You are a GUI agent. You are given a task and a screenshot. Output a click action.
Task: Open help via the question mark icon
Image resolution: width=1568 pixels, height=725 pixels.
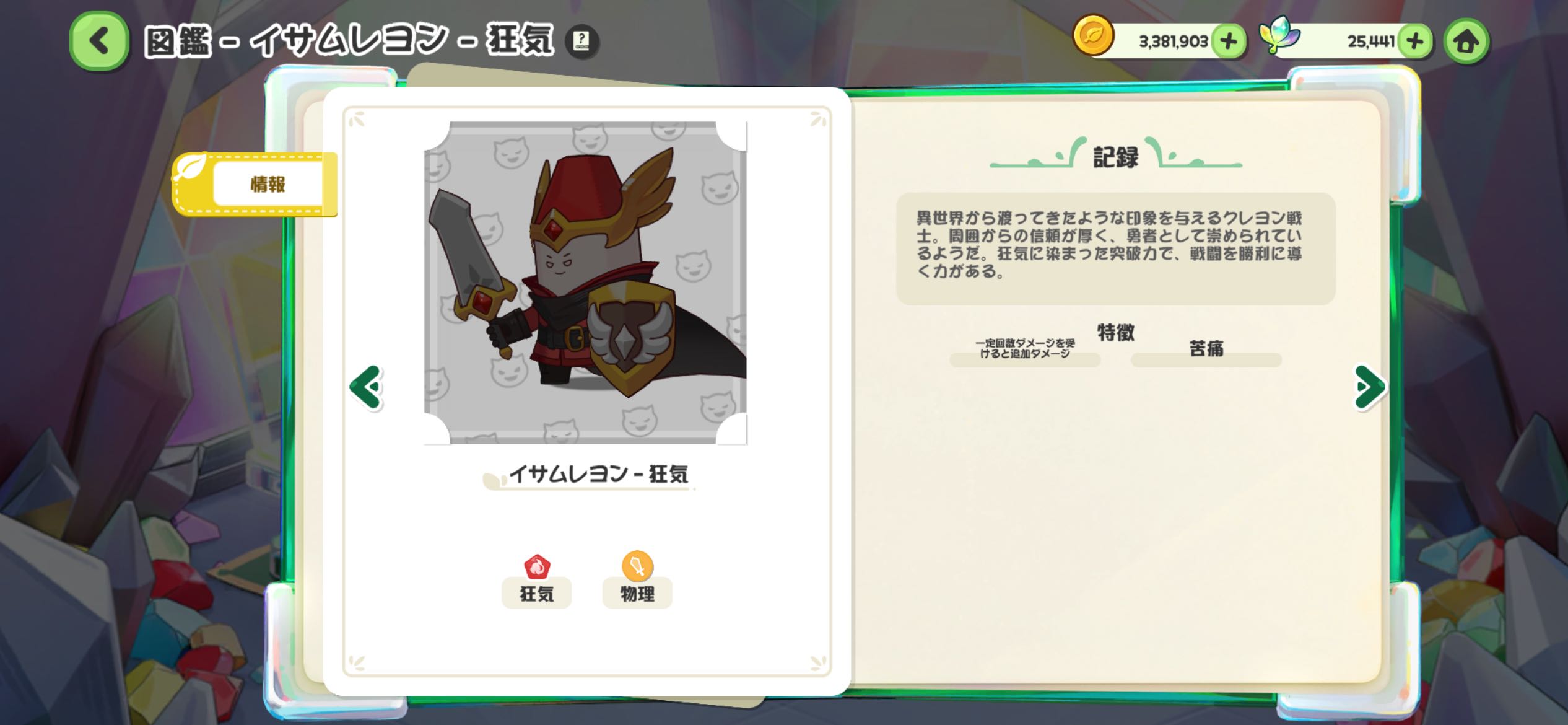tap(581, 42)
